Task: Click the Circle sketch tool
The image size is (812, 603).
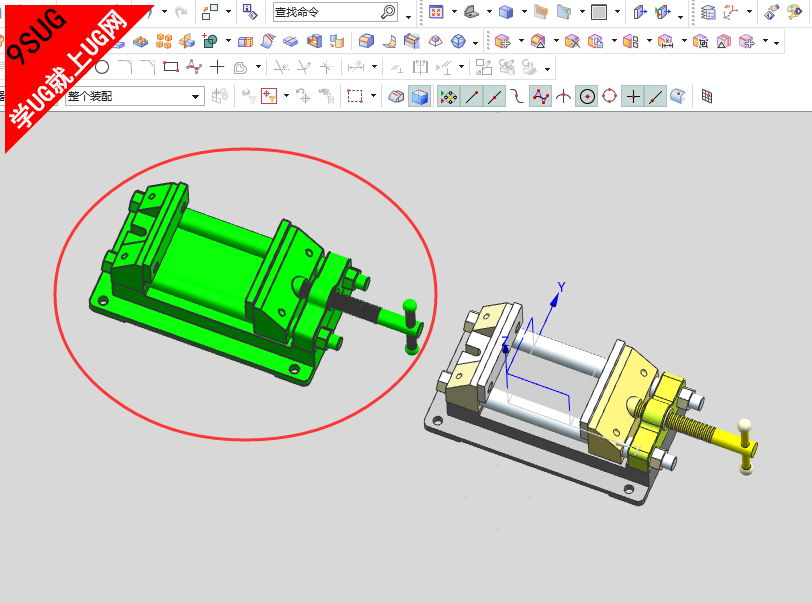Action: point(102,67)
